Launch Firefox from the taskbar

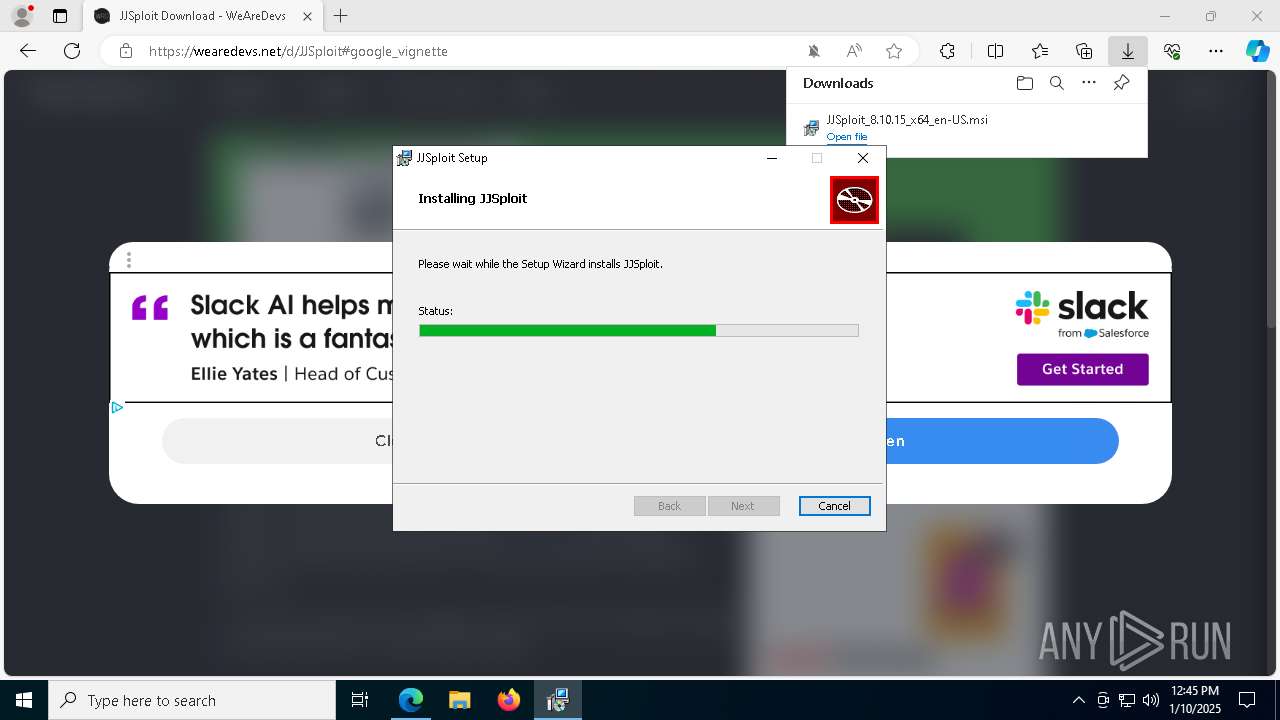coord(509,700)
